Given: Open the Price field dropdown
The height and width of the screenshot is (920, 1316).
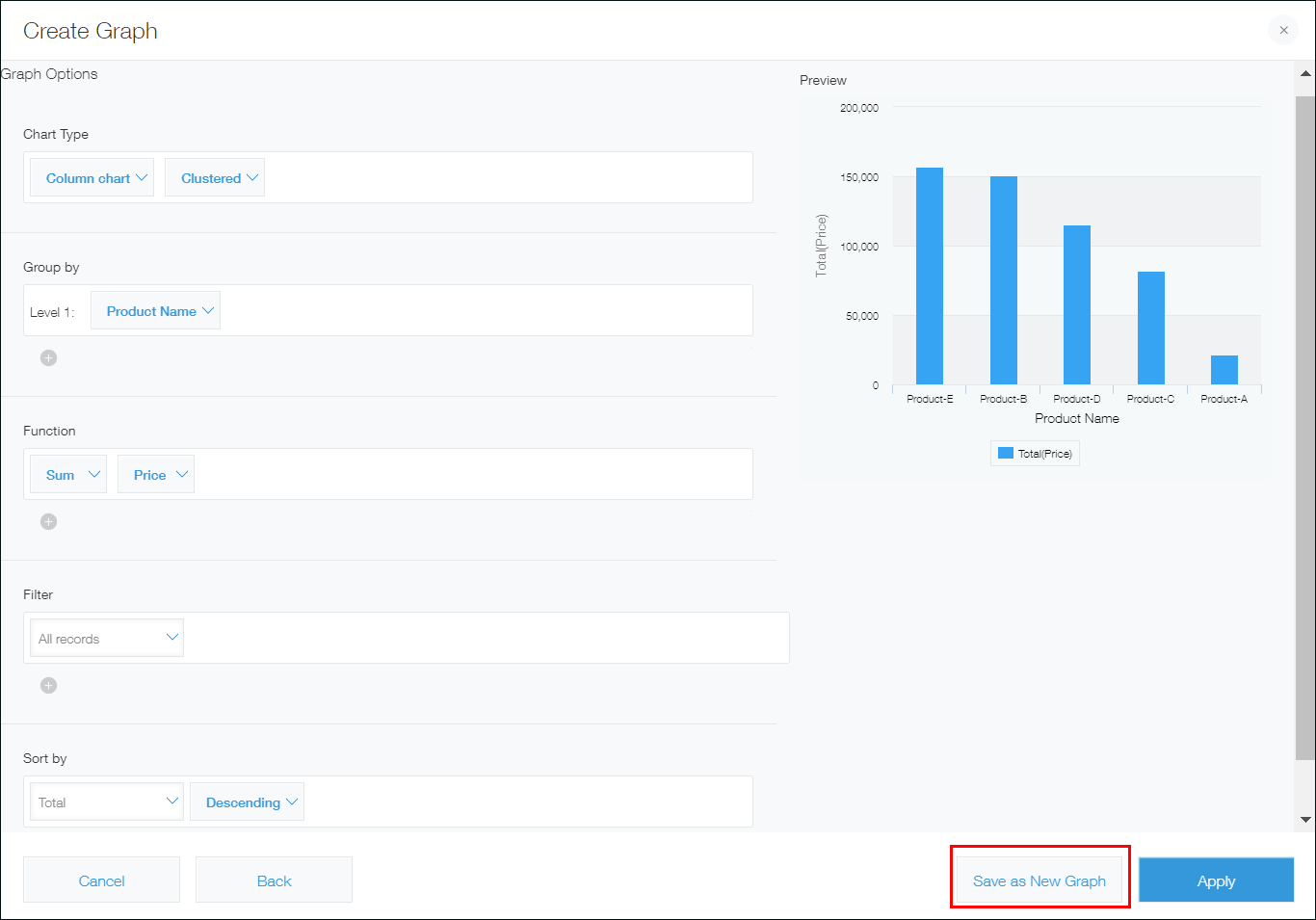Looking at the screenshot, I should (156, 475).
